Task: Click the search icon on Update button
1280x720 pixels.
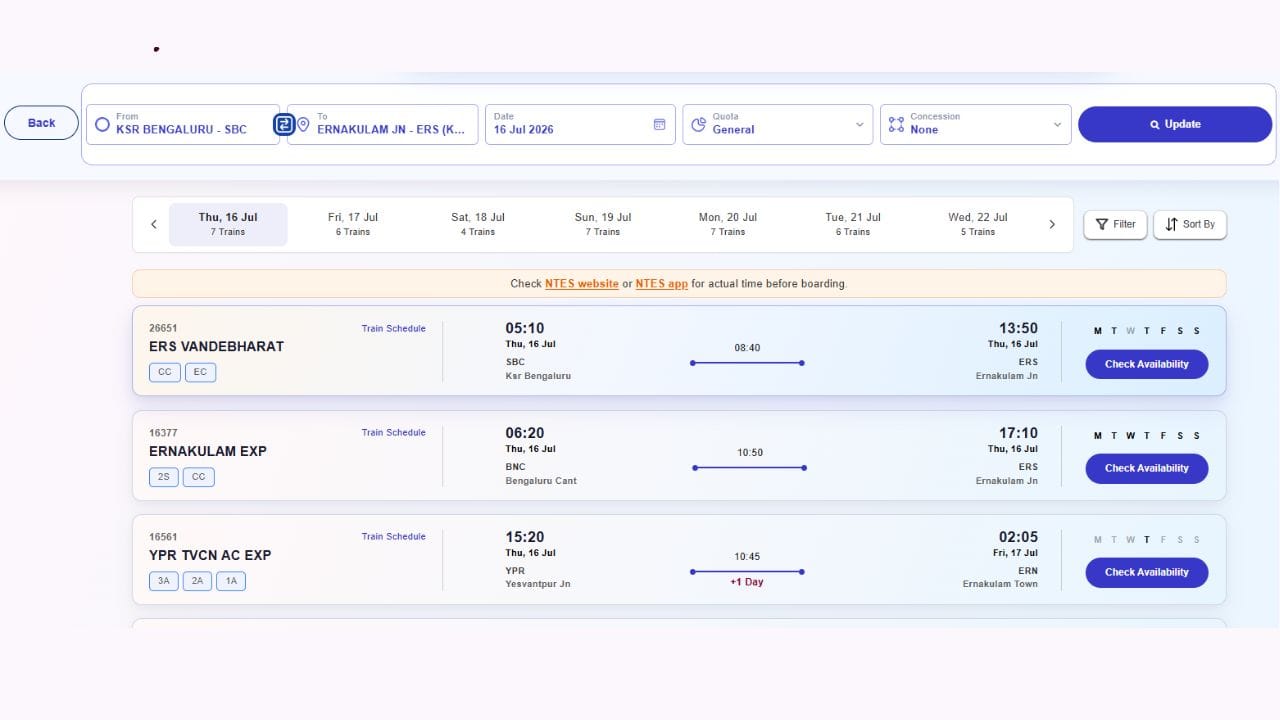Action: pos(1155,124)
